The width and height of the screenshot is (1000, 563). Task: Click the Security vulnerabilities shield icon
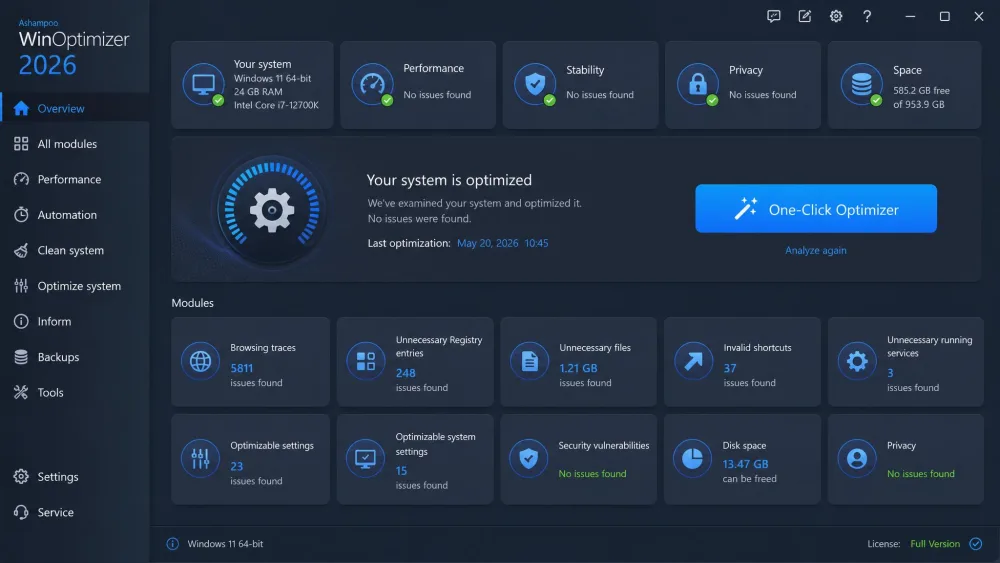click(529, 458)
